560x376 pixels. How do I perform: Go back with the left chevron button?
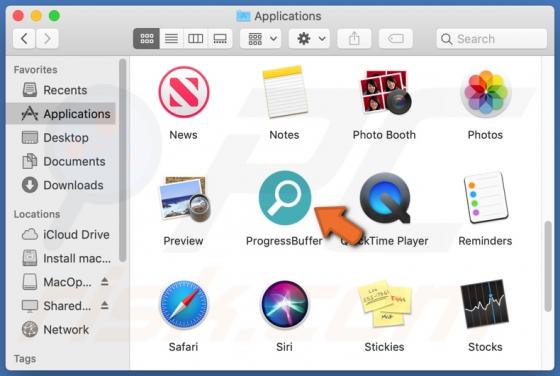(24, 39)
